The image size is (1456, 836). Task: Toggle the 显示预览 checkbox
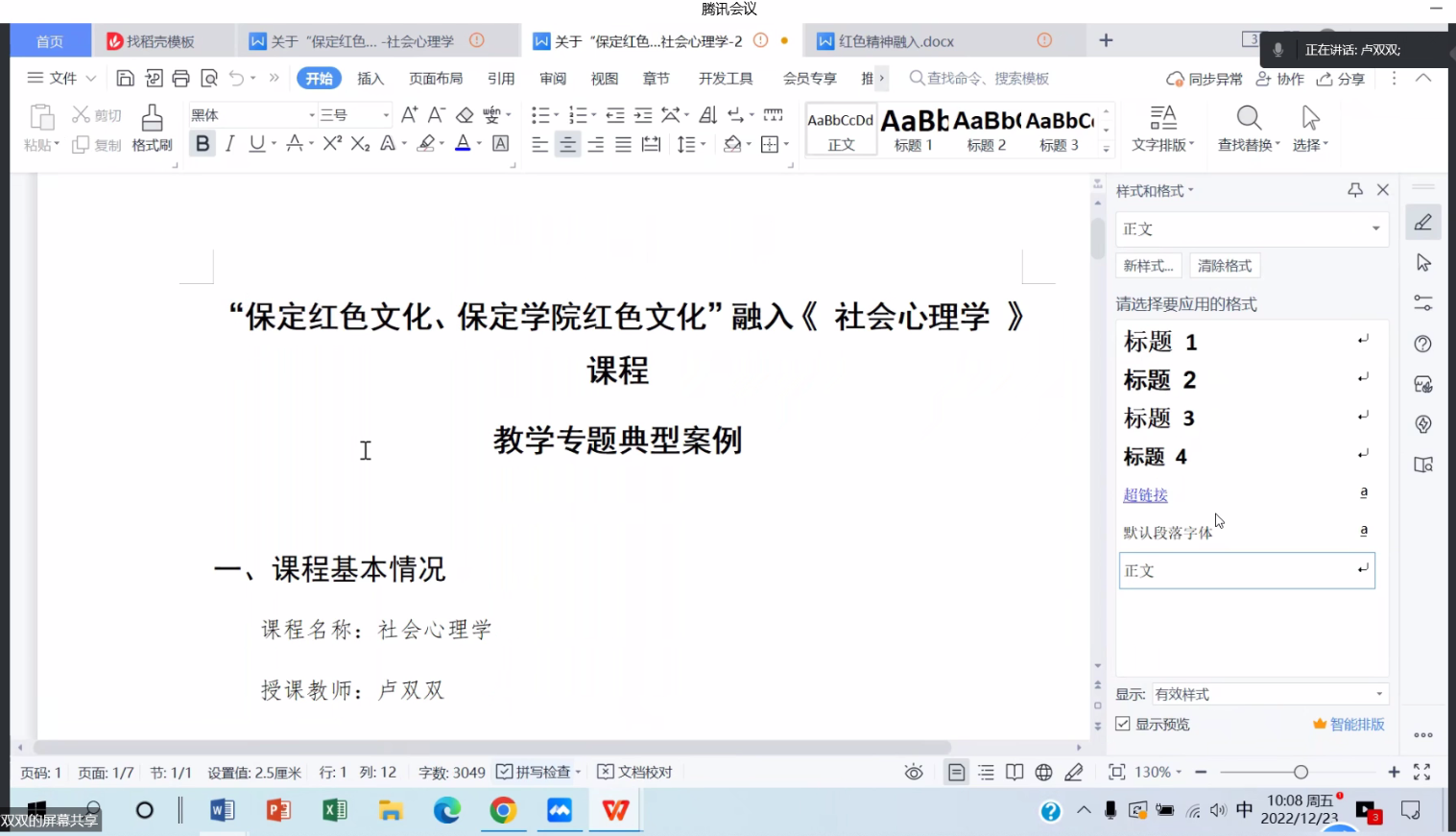point(1123,724)
